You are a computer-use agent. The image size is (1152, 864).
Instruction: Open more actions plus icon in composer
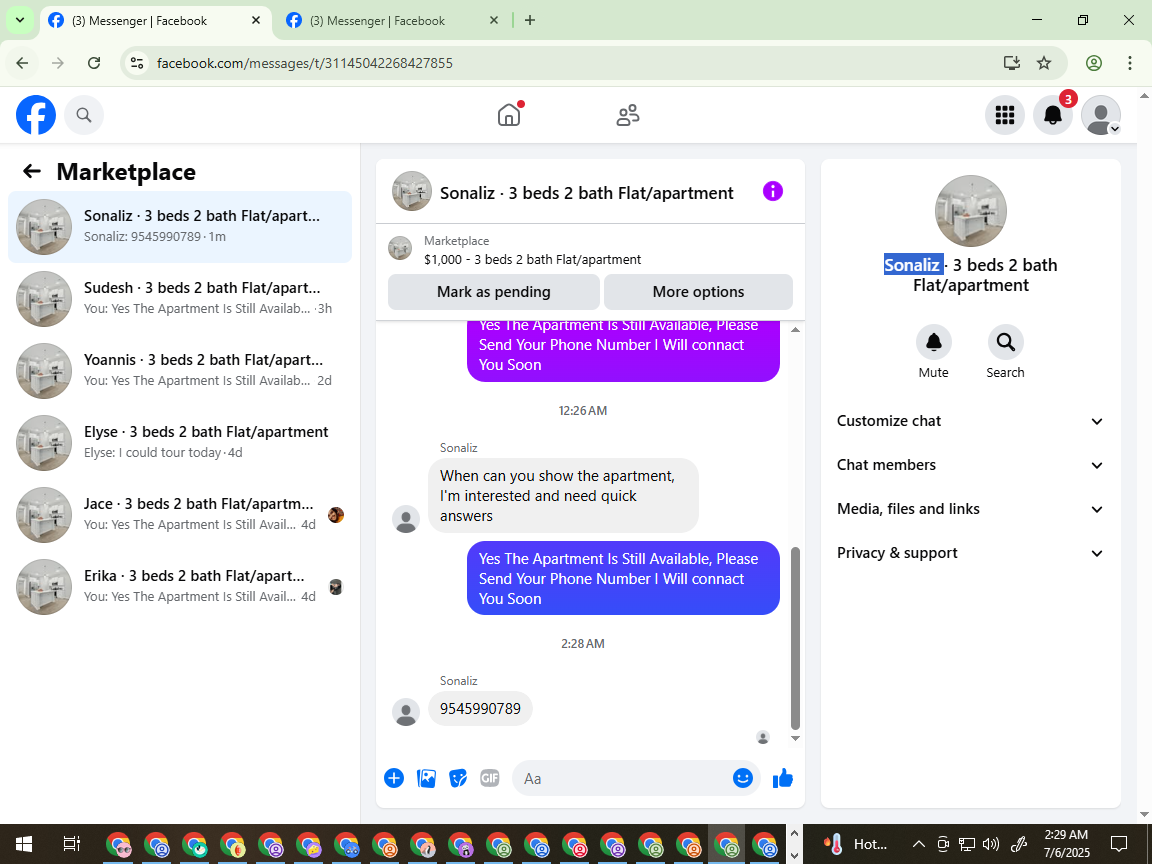tap(394, 778)
